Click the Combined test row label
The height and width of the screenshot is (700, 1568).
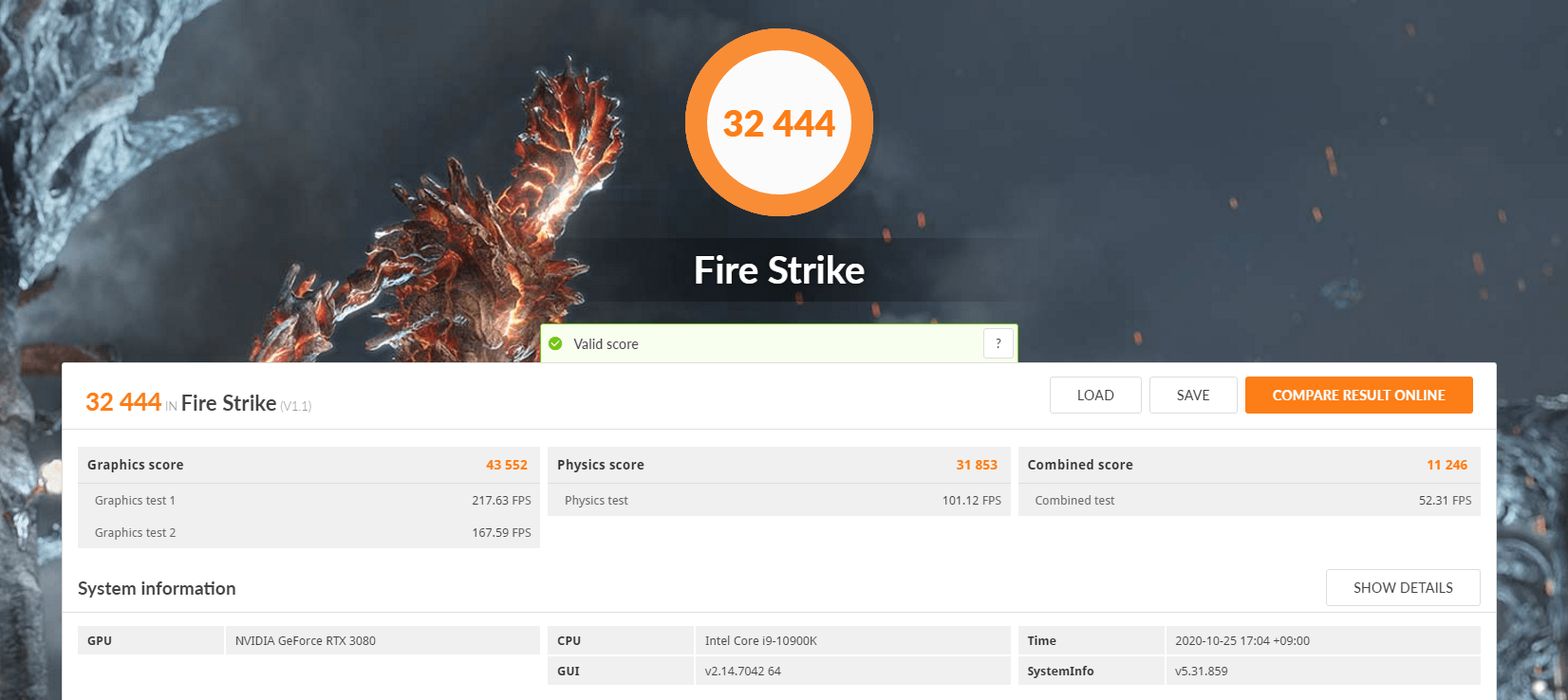[1074, 500]
